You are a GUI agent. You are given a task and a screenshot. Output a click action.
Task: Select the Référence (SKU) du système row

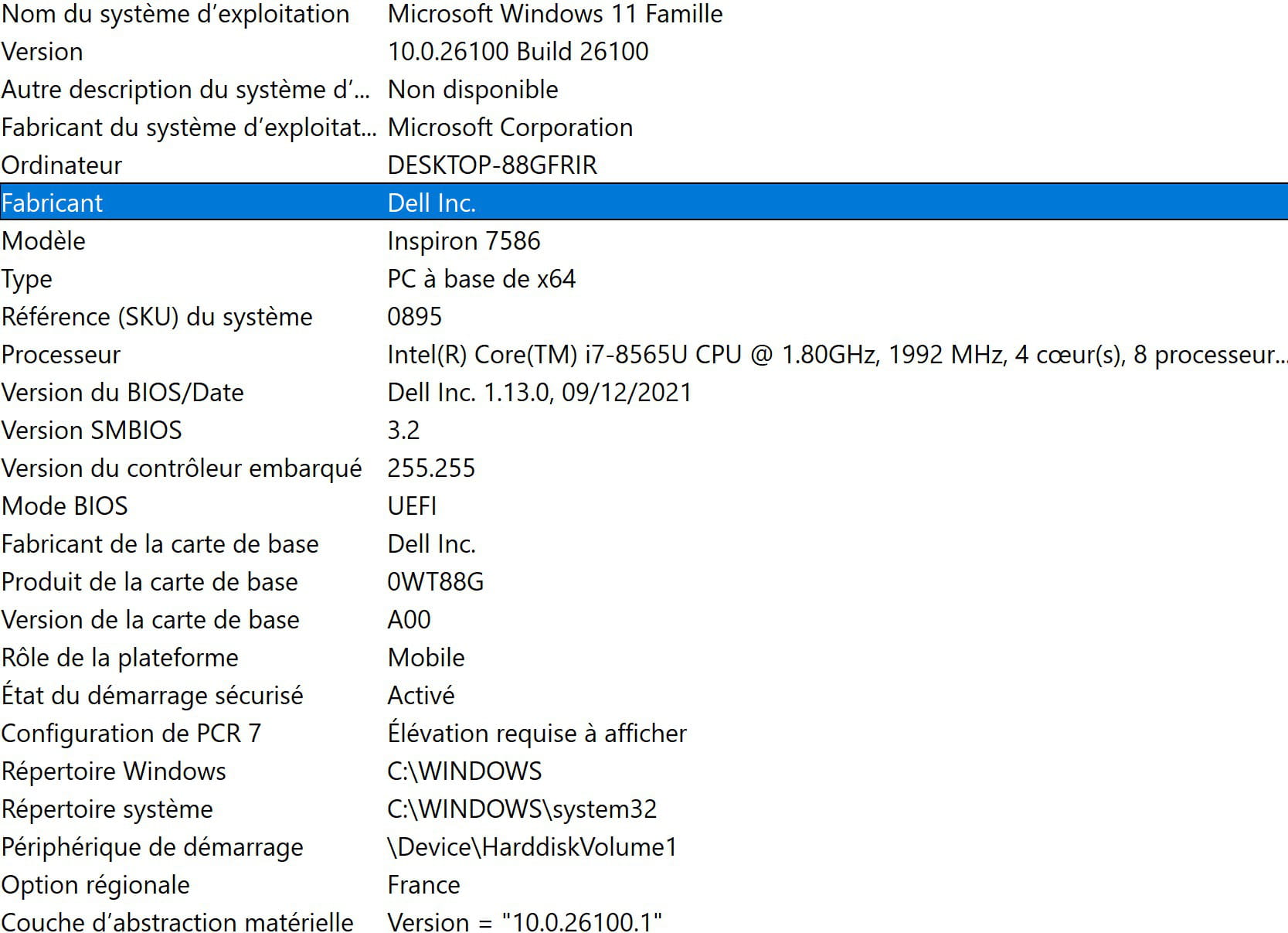click(x=157, y=317)
